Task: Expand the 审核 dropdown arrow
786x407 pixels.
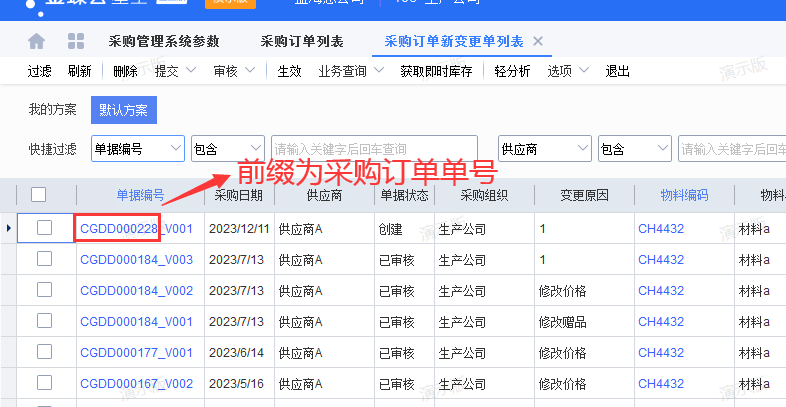Action: coord(250,71)
